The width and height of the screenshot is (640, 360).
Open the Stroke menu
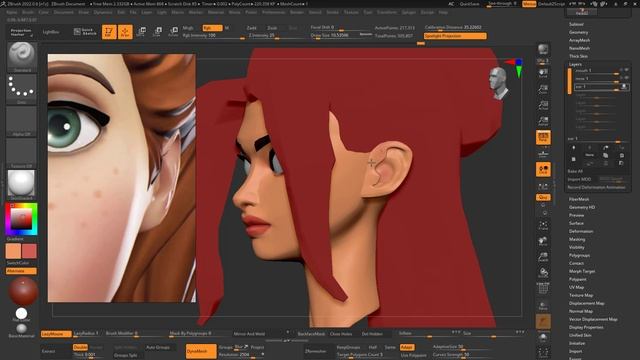tap(333, 12)
